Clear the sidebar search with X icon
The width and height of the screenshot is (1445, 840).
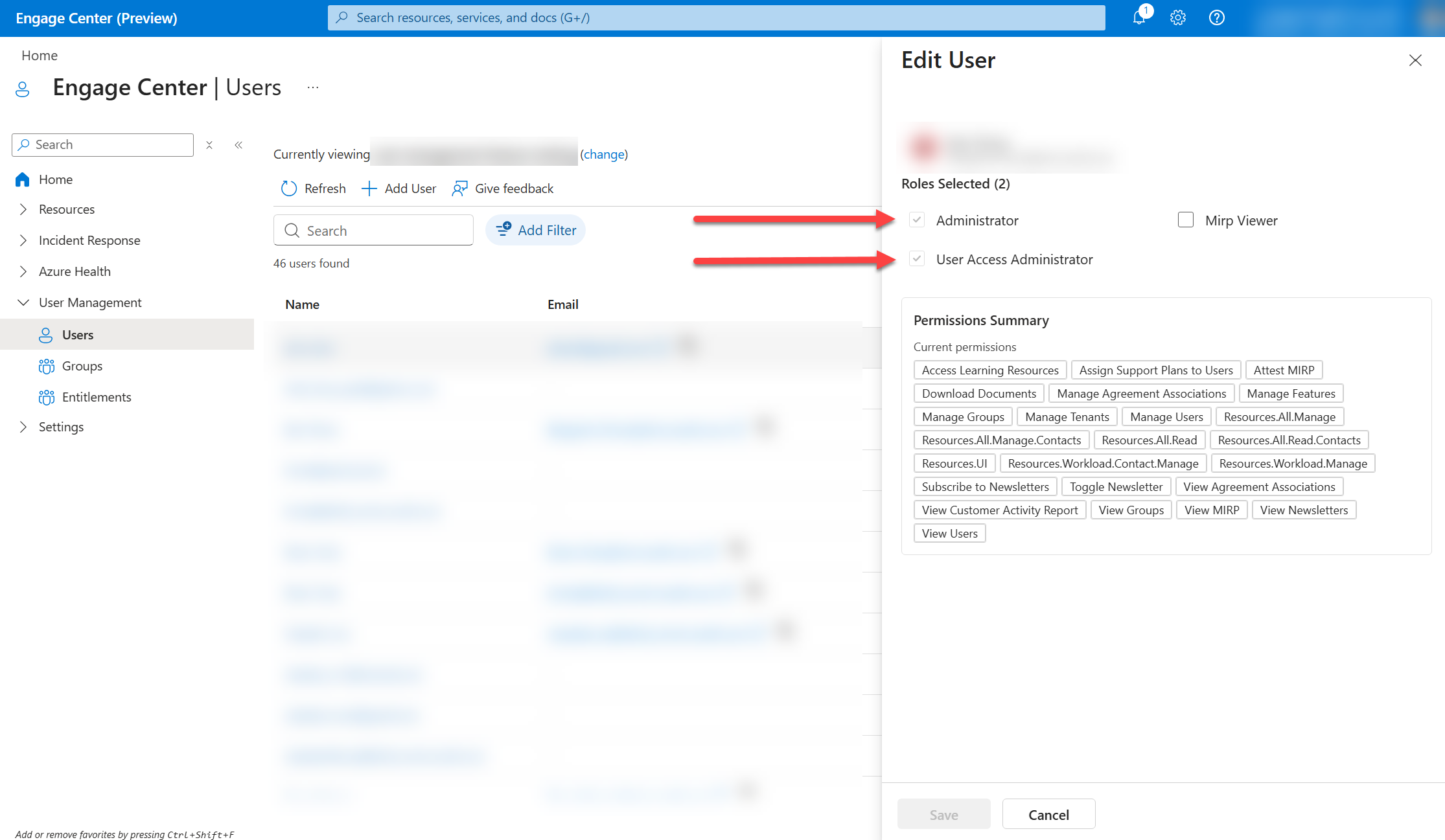[x=209, y=145]
